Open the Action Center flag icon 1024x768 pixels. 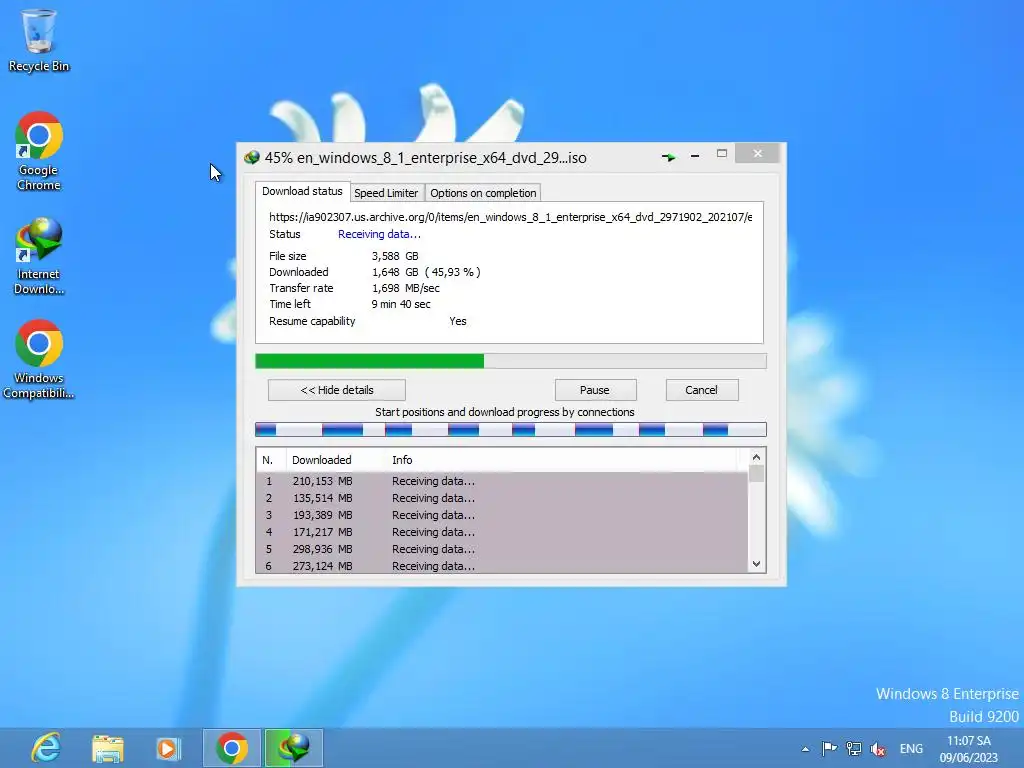pos(829,748)
